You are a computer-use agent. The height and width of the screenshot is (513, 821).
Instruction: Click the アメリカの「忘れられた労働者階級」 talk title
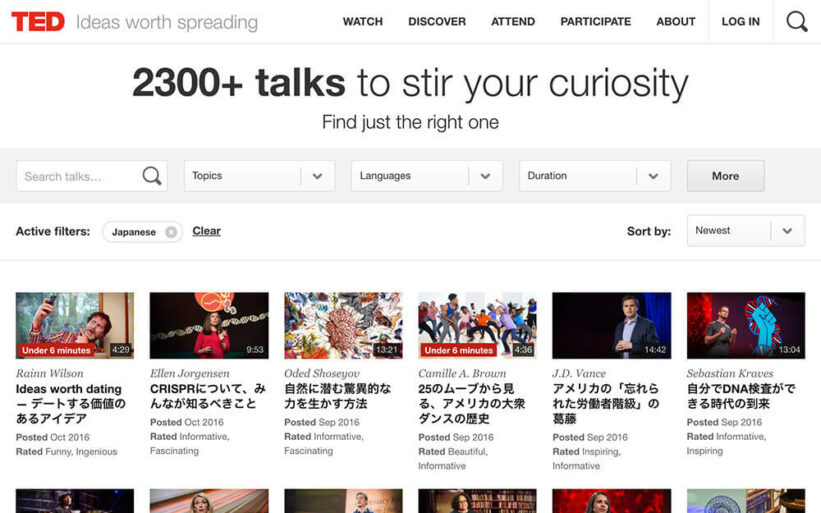click(606, 404)
